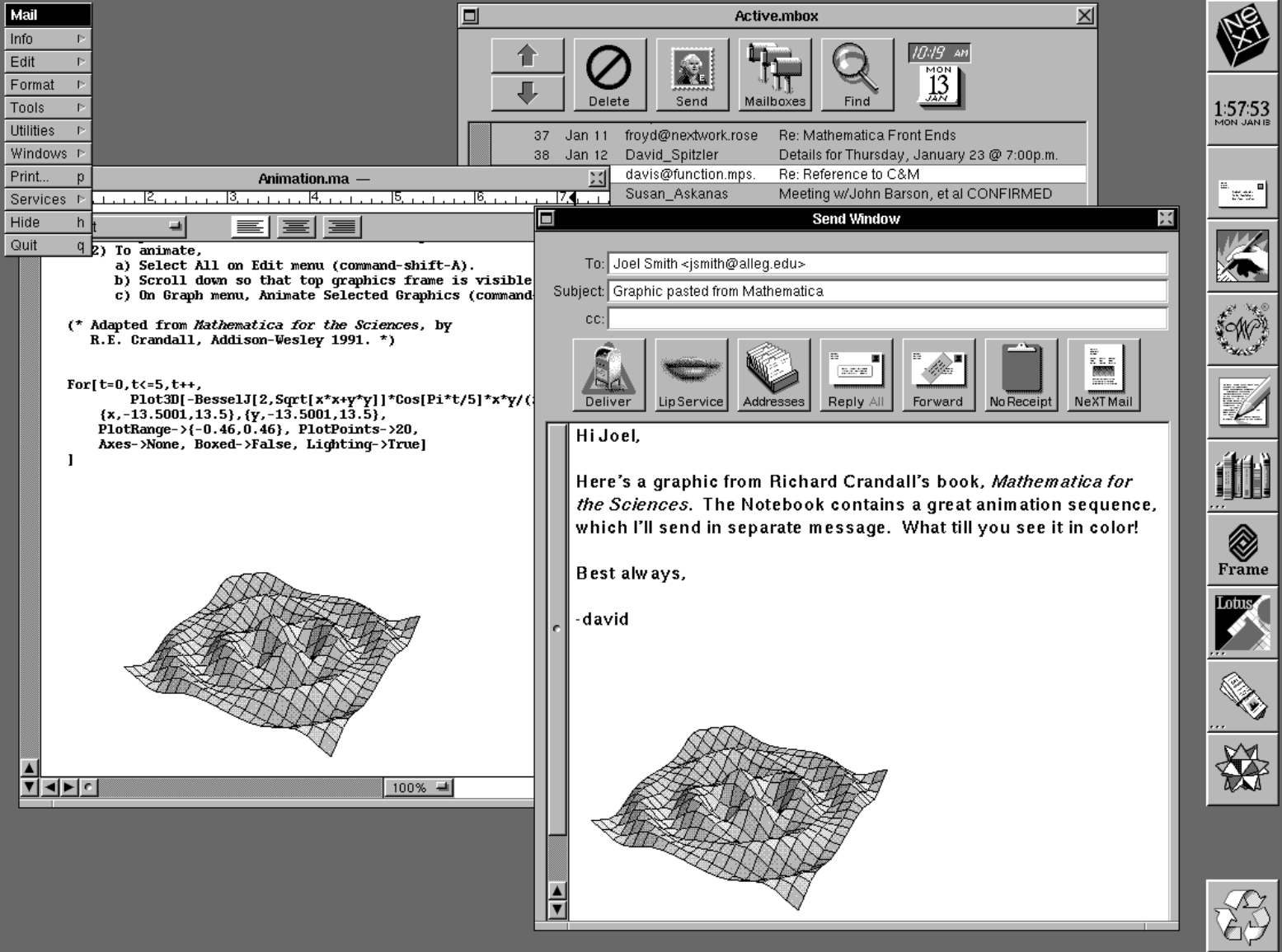
Task: Delete the selected message
Action: 609,74
